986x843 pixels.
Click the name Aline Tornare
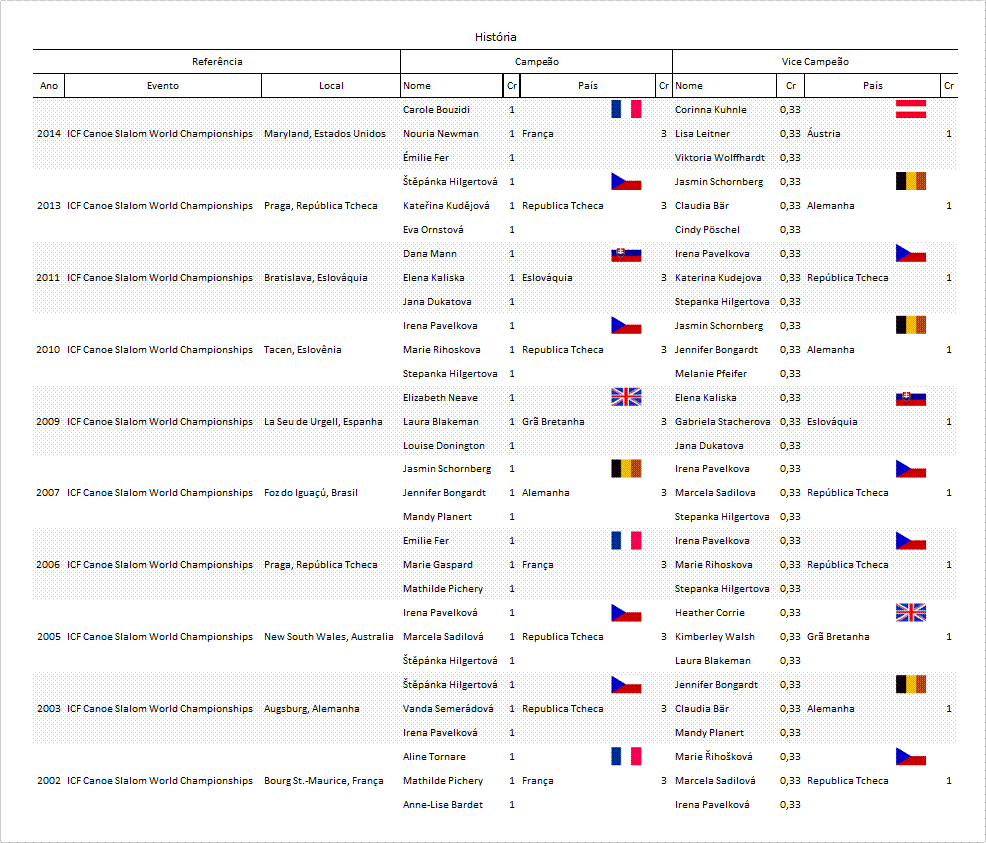pyautogui.click(x=434, y=756)
